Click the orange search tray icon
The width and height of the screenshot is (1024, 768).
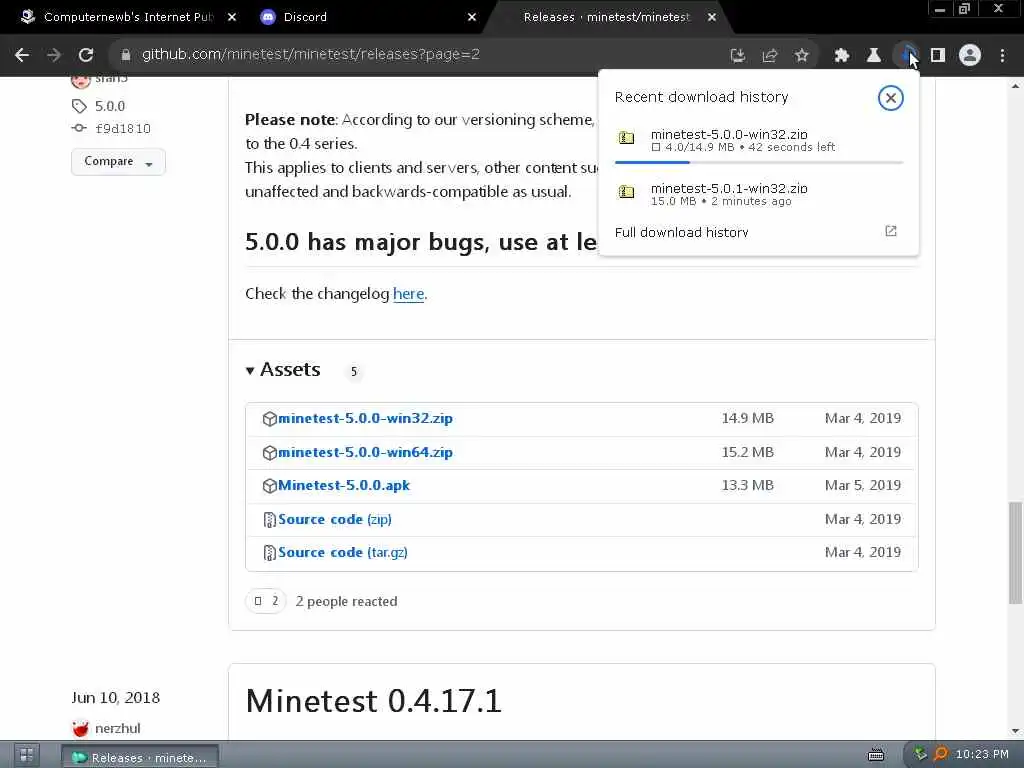click(x=940, y=754)
